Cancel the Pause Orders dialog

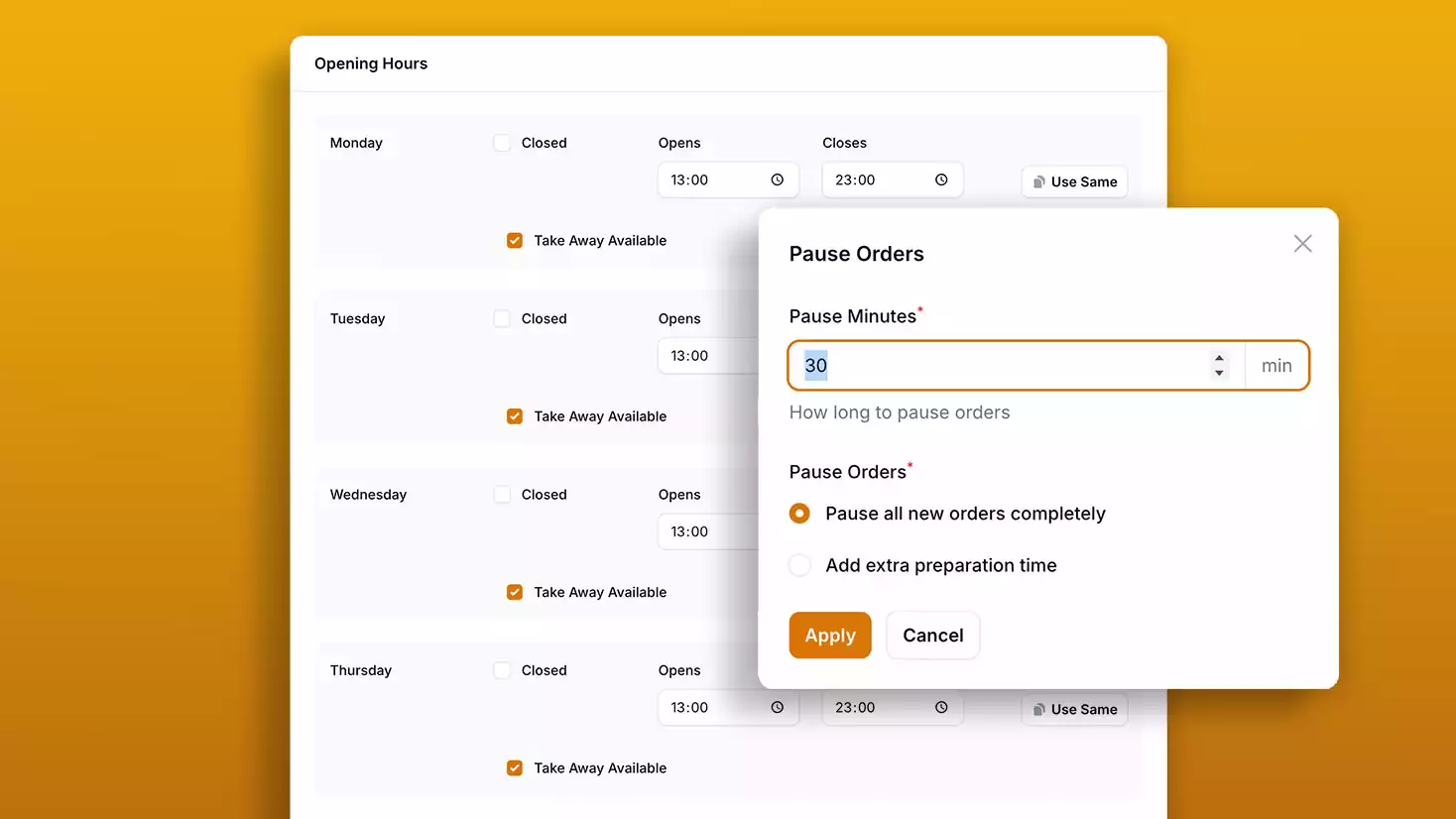(x=932, y=636)
